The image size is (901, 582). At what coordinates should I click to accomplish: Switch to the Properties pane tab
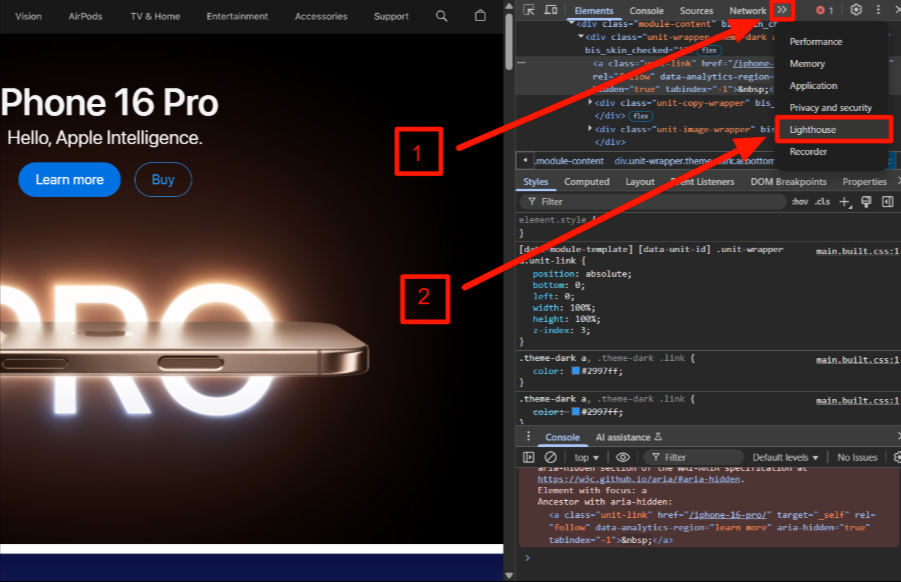point(864,182)
